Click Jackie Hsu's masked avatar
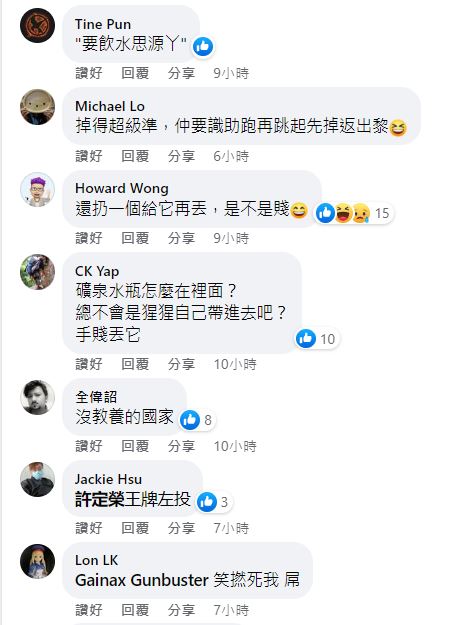Screen dimensions: 460x625 [37, 480]
